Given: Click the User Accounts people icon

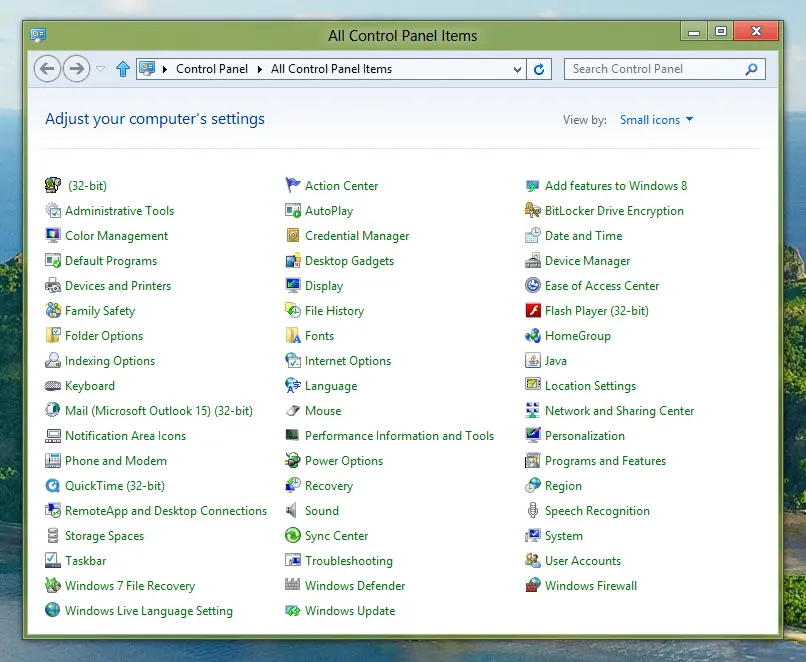Looking at the screenshot, I should (x=533, y=560).
